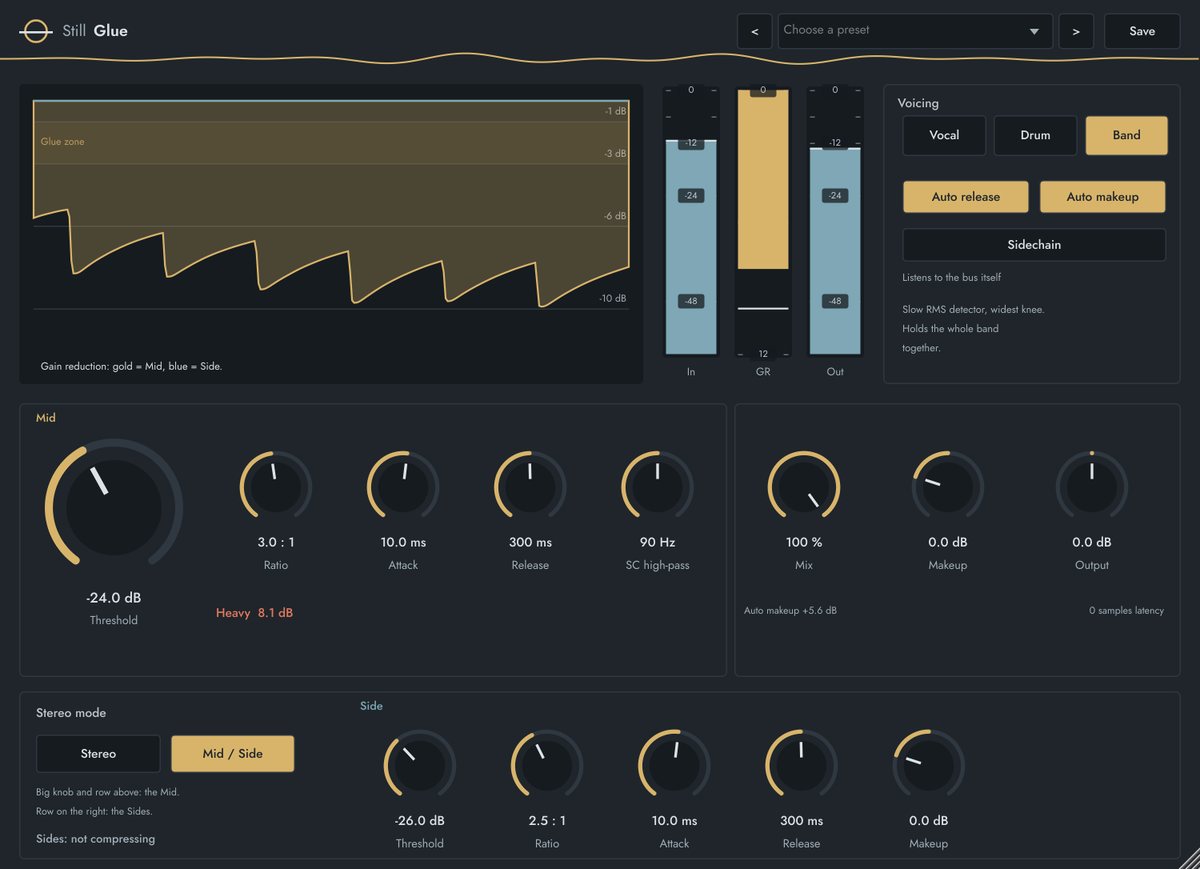Click the 3.0 : 1 ratio value
This screenshot has height=869, width=1200.
coord(275,542)
